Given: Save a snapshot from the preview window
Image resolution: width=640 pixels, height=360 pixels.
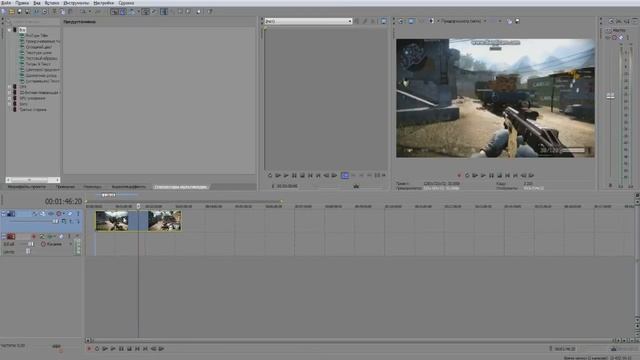Looking at the screenshot, I should [x=517, y=21].
